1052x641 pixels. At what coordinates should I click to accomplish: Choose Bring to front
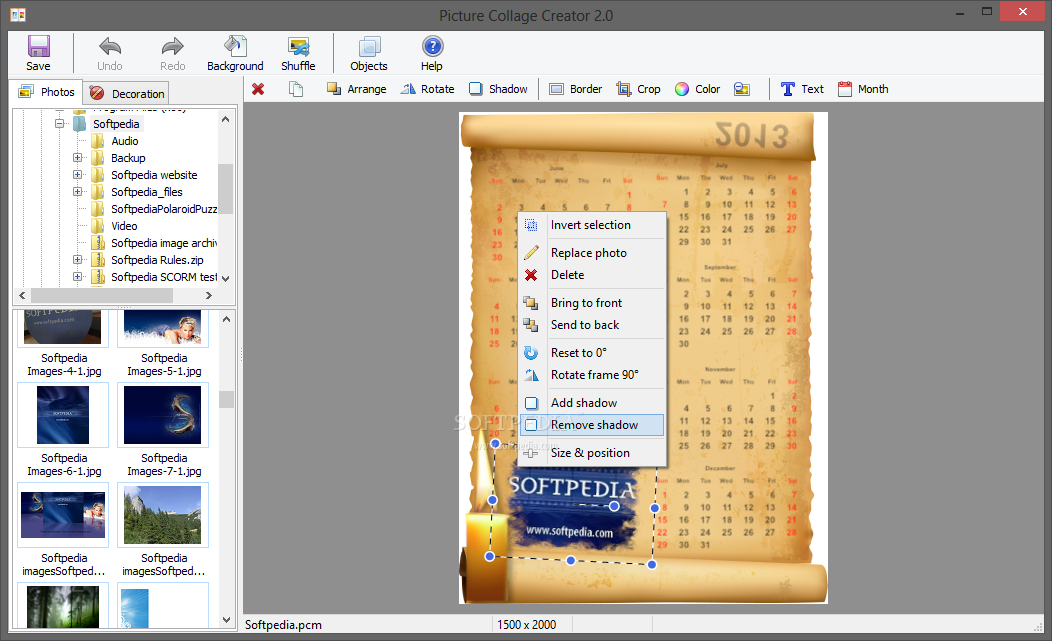(592, 303)
